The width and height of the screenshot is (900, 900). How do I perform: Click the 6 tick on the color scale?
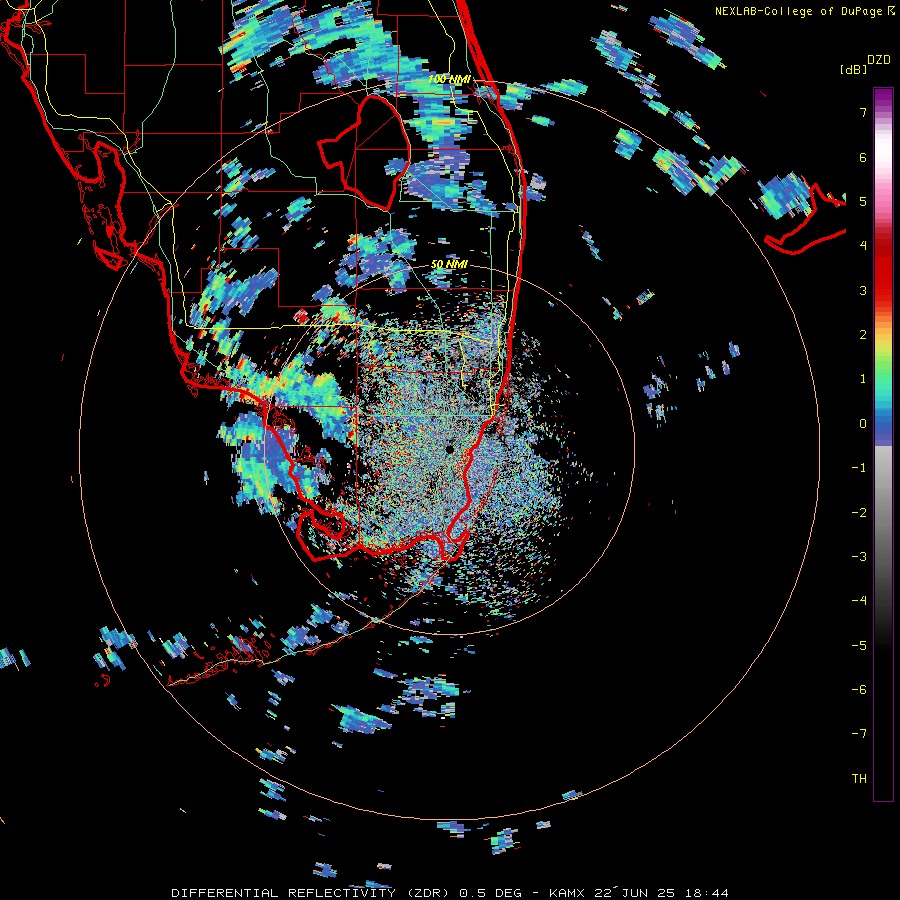(863, 157)
